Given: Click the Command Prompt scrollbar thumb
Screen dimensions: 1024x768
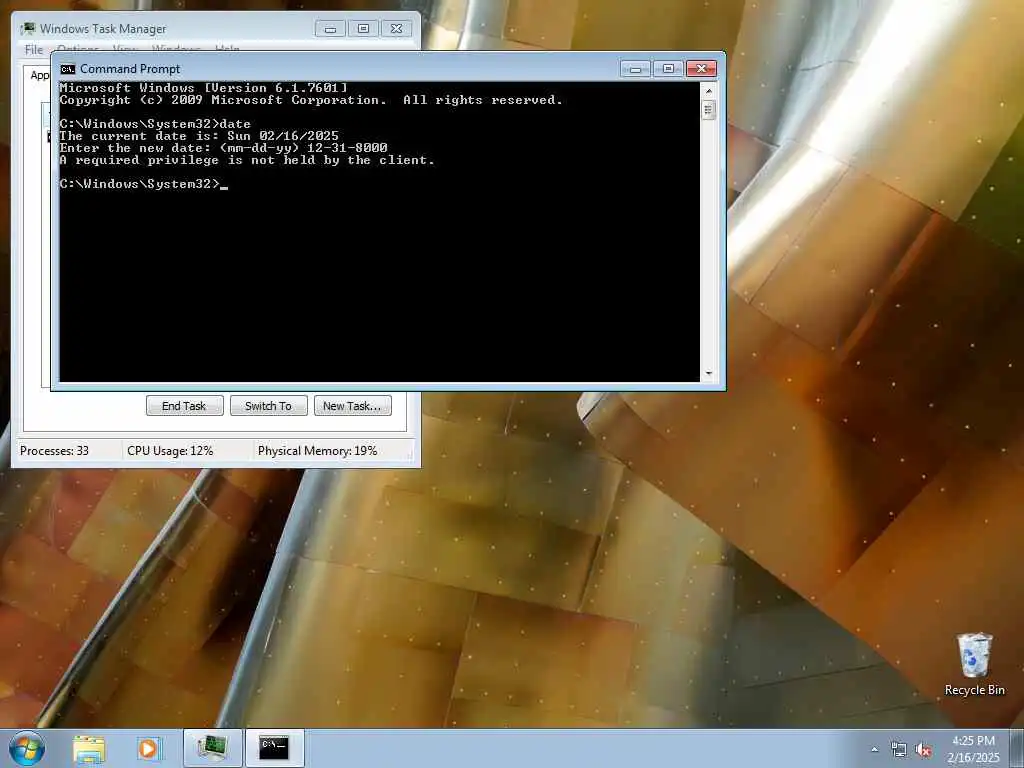Looking at the screenshot, I should coord(709,110).
